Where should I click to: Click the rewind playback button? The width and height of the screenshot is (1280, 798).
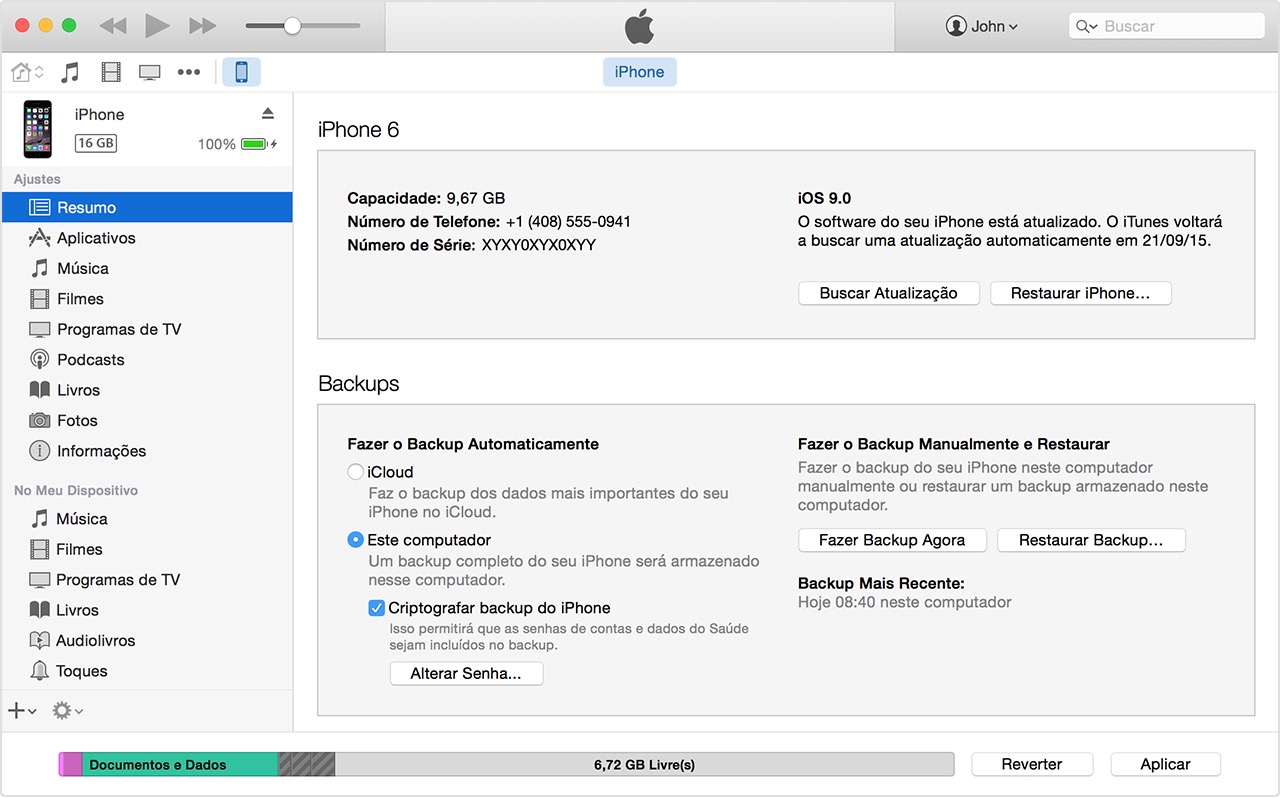pyautogui.click(x=113, y=26)
